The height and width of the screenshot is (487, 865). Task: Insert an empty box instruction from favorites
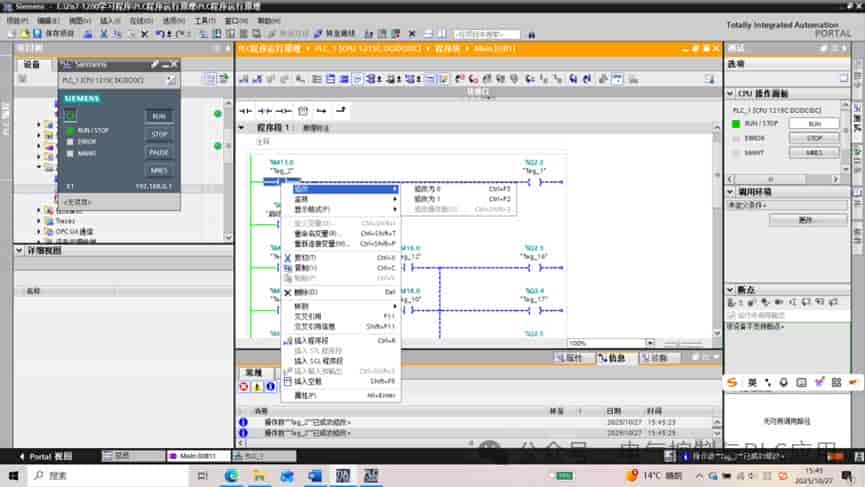click(303, 111)
